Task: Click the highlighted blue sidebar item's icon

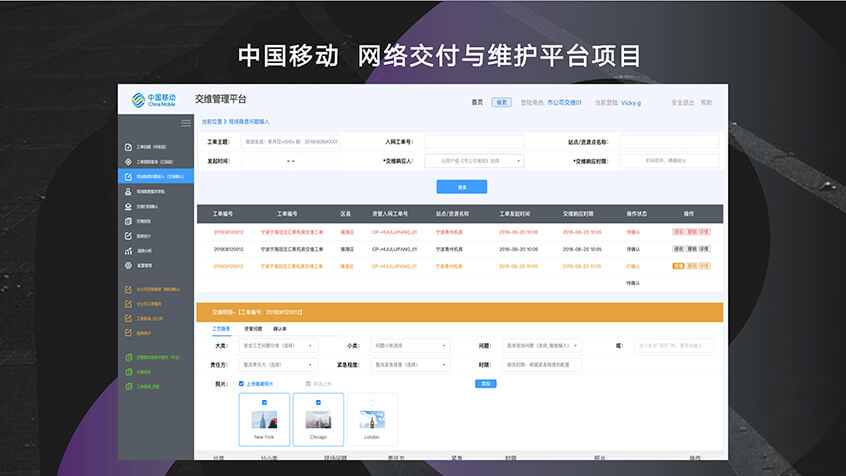Action: [128, 176]
